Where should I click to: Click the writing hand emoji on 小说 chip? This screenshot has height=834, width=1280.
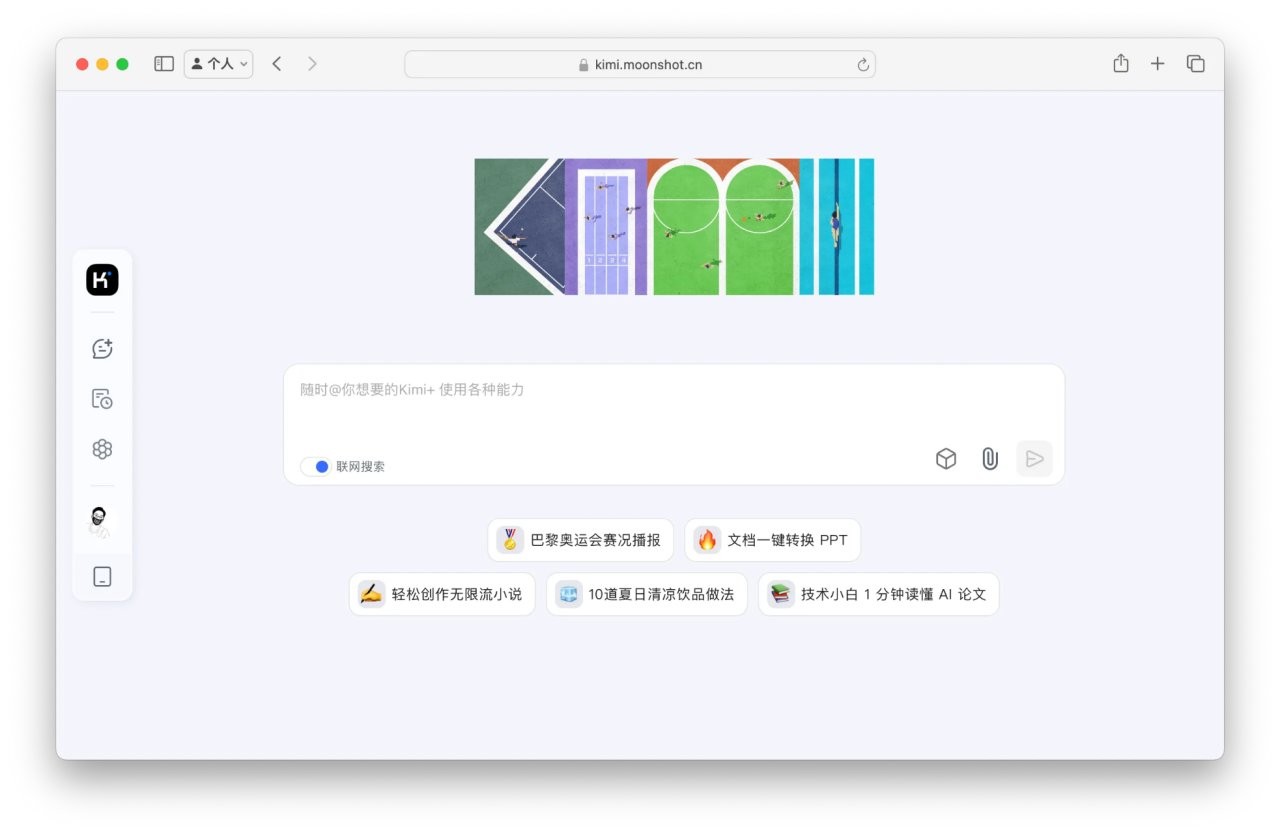[371, 594]
